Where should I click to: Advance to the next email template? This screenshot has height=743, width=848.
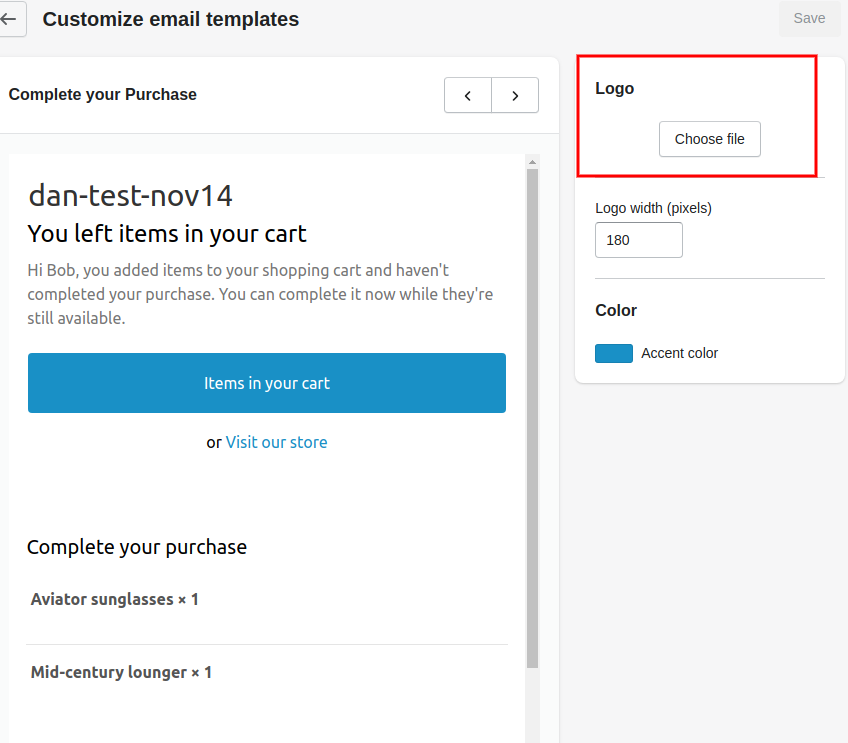coord(515,95)
